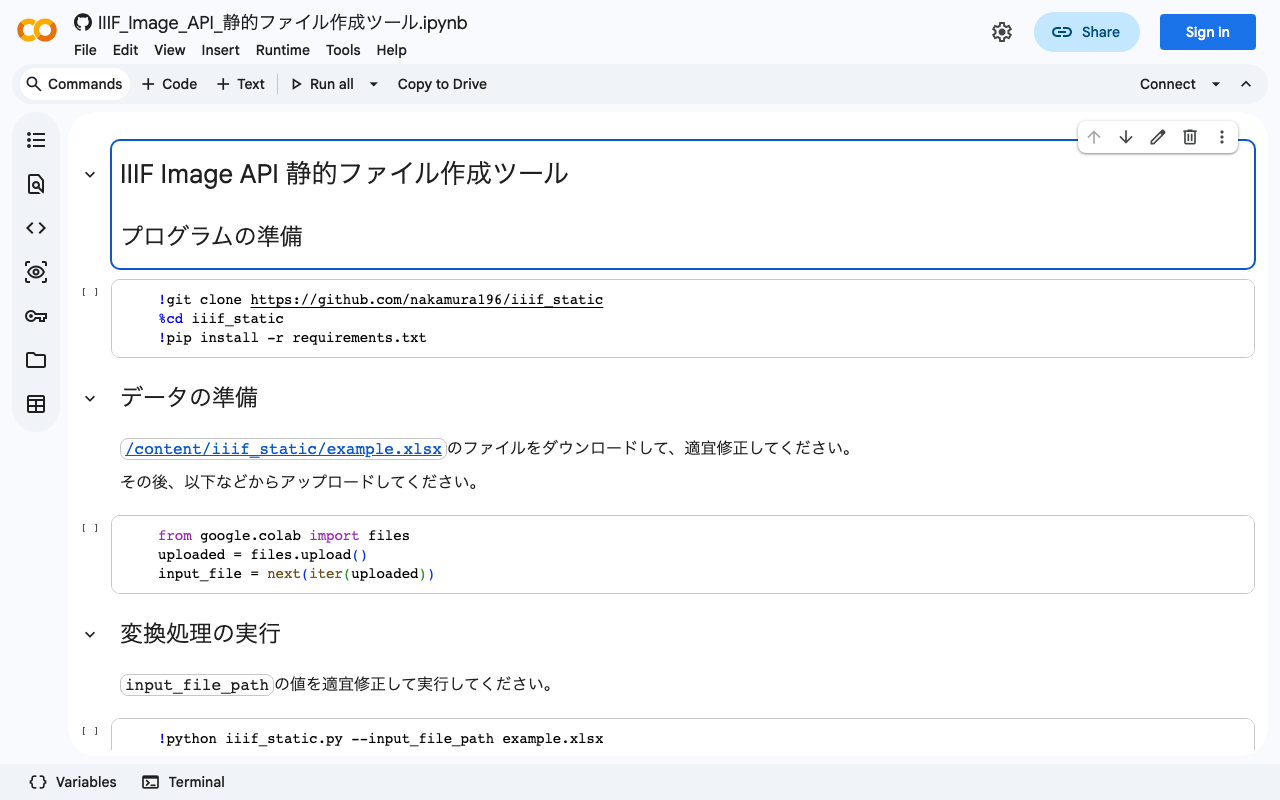1280x800 pixels.
Task: Delete the selected cell with trash icon
Action: coord(1189,137)
